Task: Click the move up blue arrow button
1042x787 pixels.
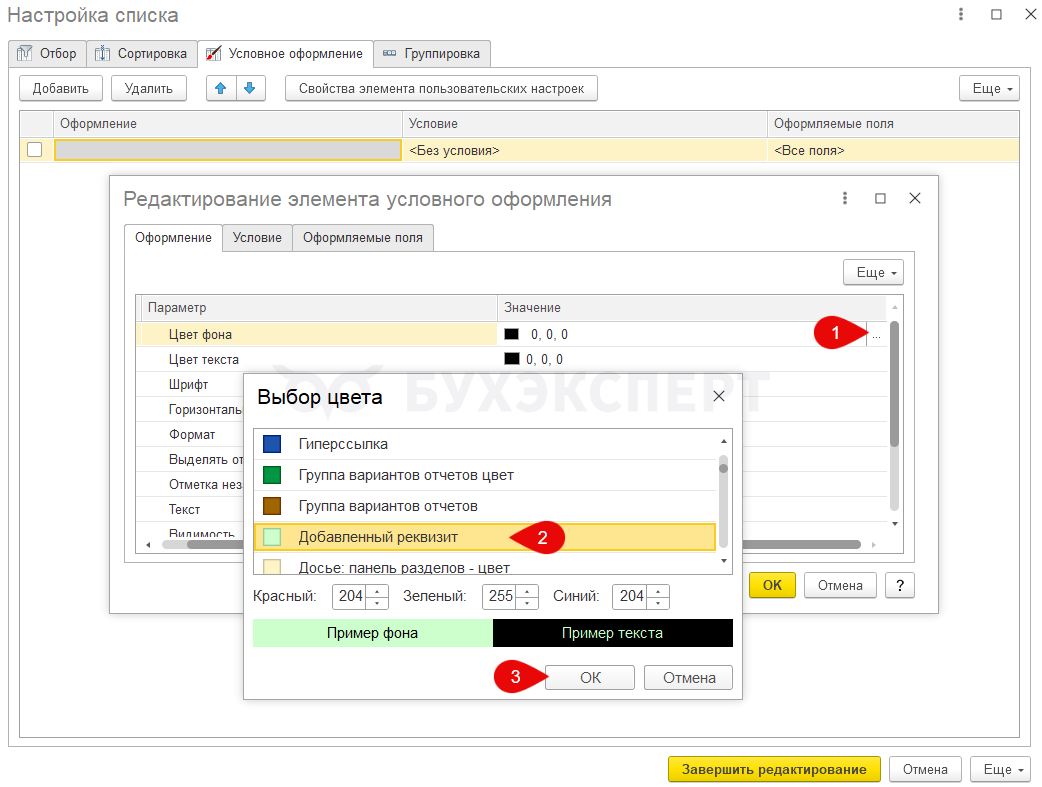Action: 221,88
